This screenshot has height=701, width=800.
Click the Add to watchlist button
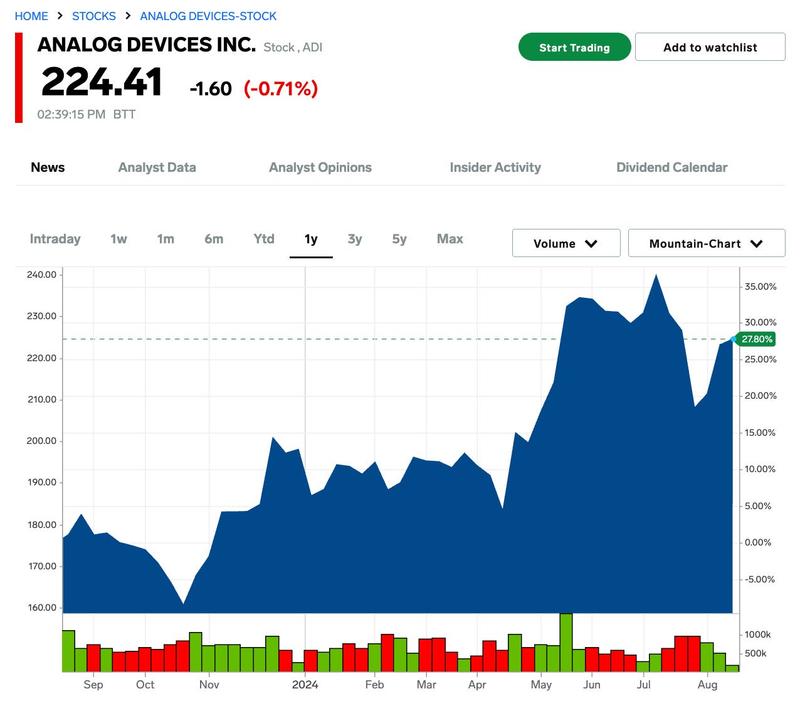[x=710, y=47]
